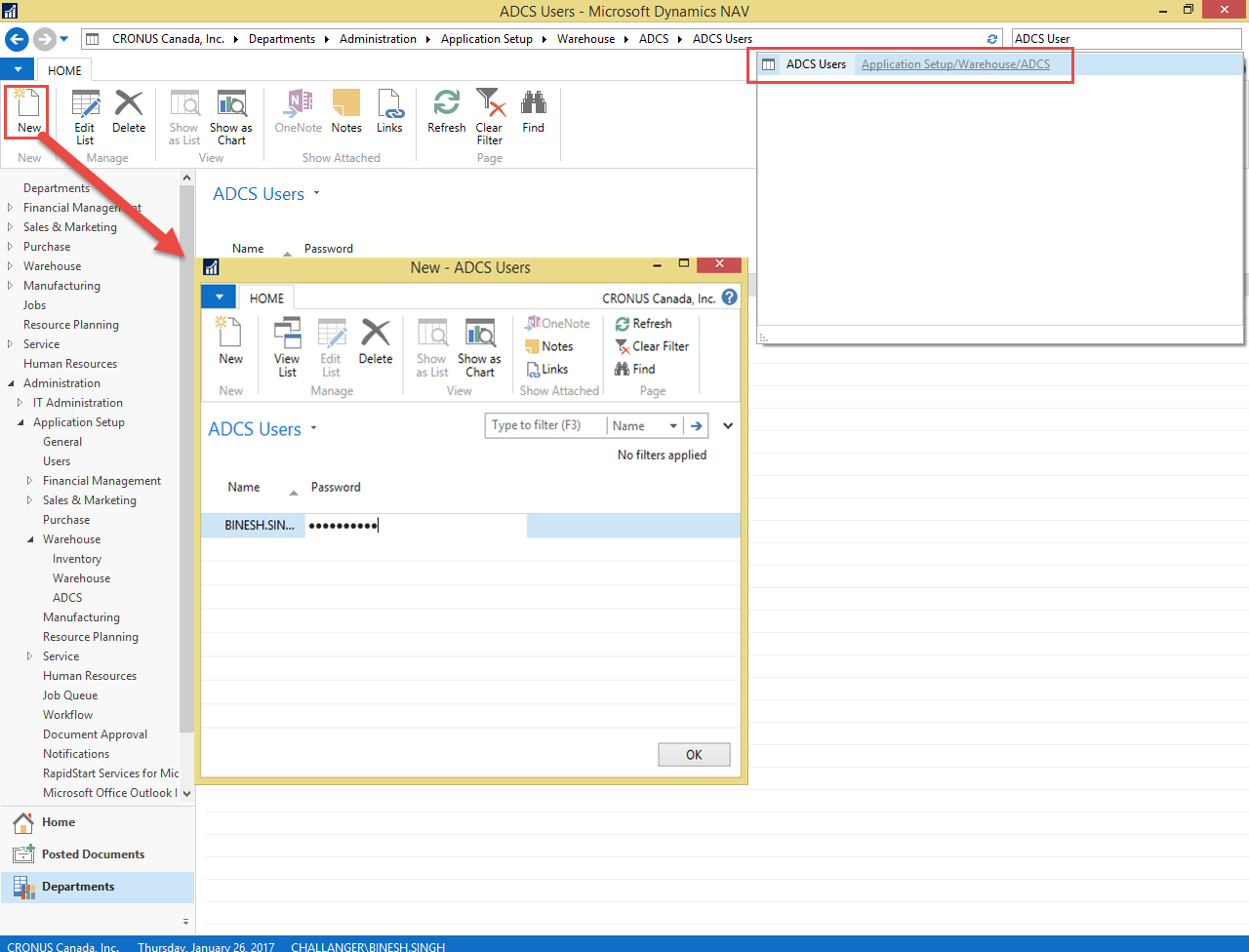The height and width of the screenshot is (952, 1249).
Task: Click the View List icon in the dialog
Action: [x=286, y=341]
